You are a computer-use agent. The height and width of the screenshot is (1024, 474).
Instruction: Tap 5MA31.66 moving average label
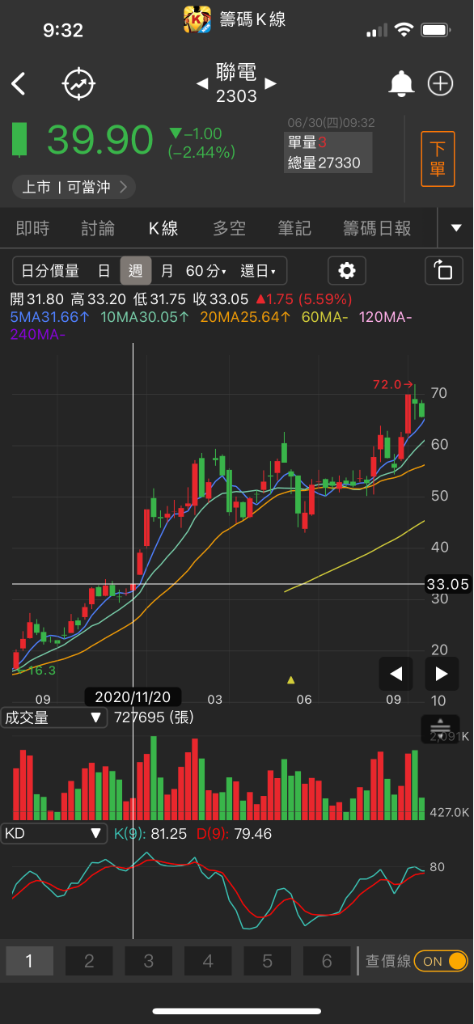[x=50, y=317]
